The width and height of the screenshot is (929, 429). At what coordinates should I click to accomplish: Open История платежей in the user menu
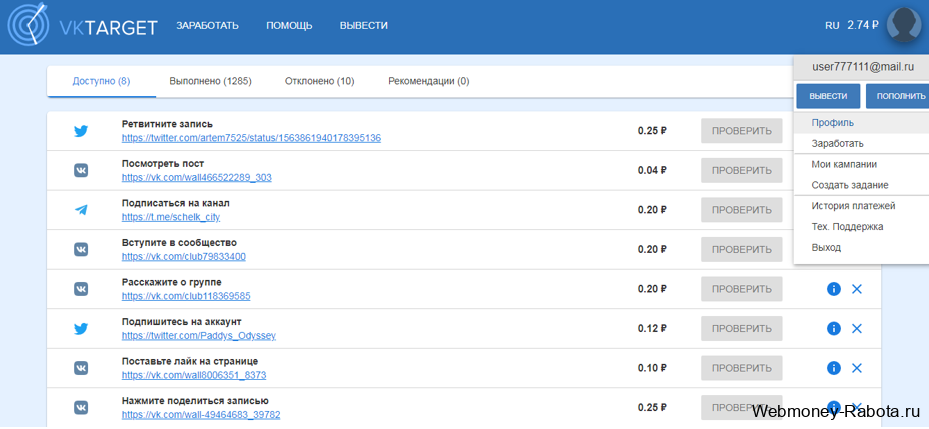pyautogui.click(x=861, y=206)
